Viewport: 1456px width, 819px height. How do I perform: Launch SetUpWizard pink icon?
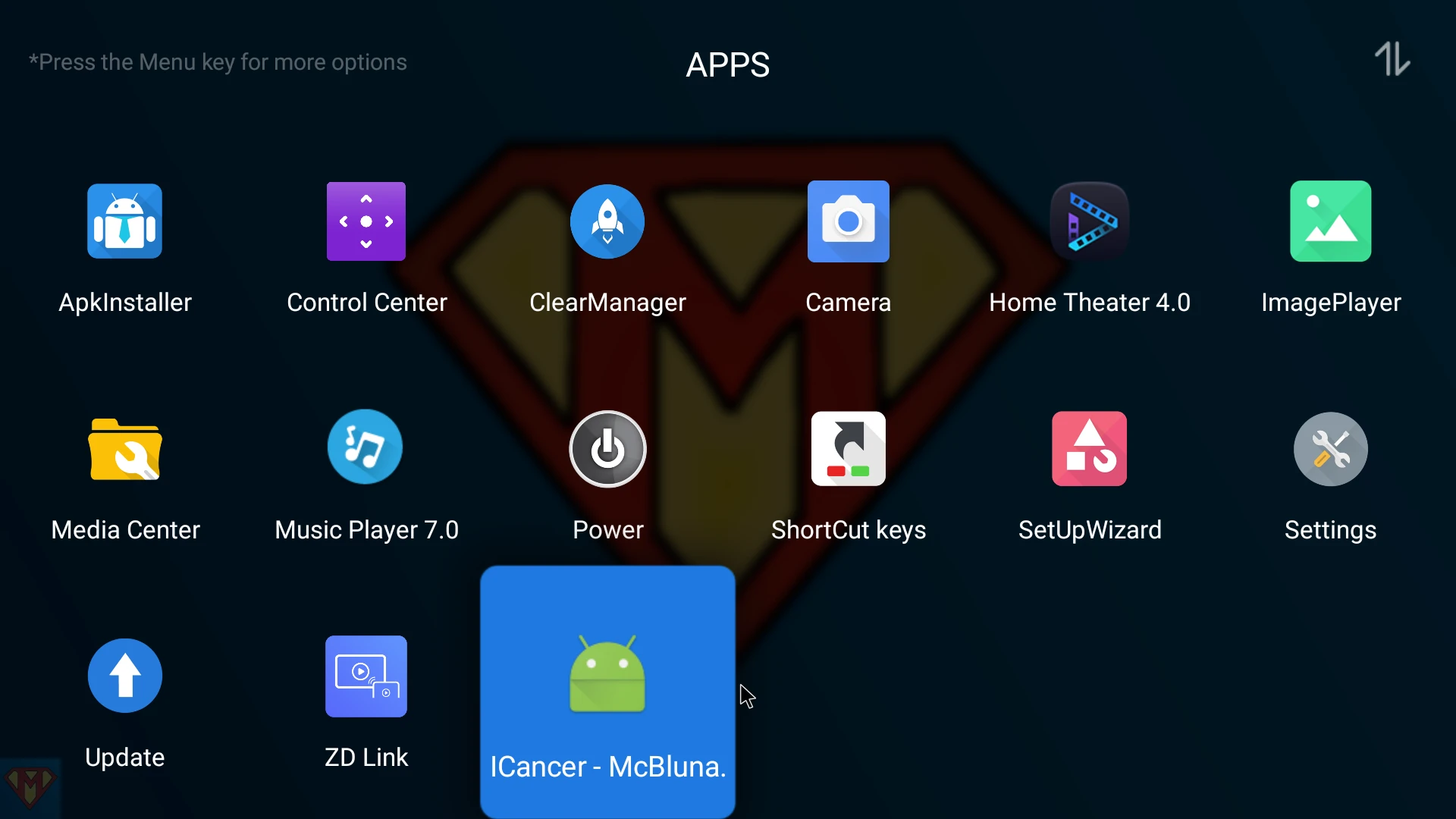point(1090,449)
